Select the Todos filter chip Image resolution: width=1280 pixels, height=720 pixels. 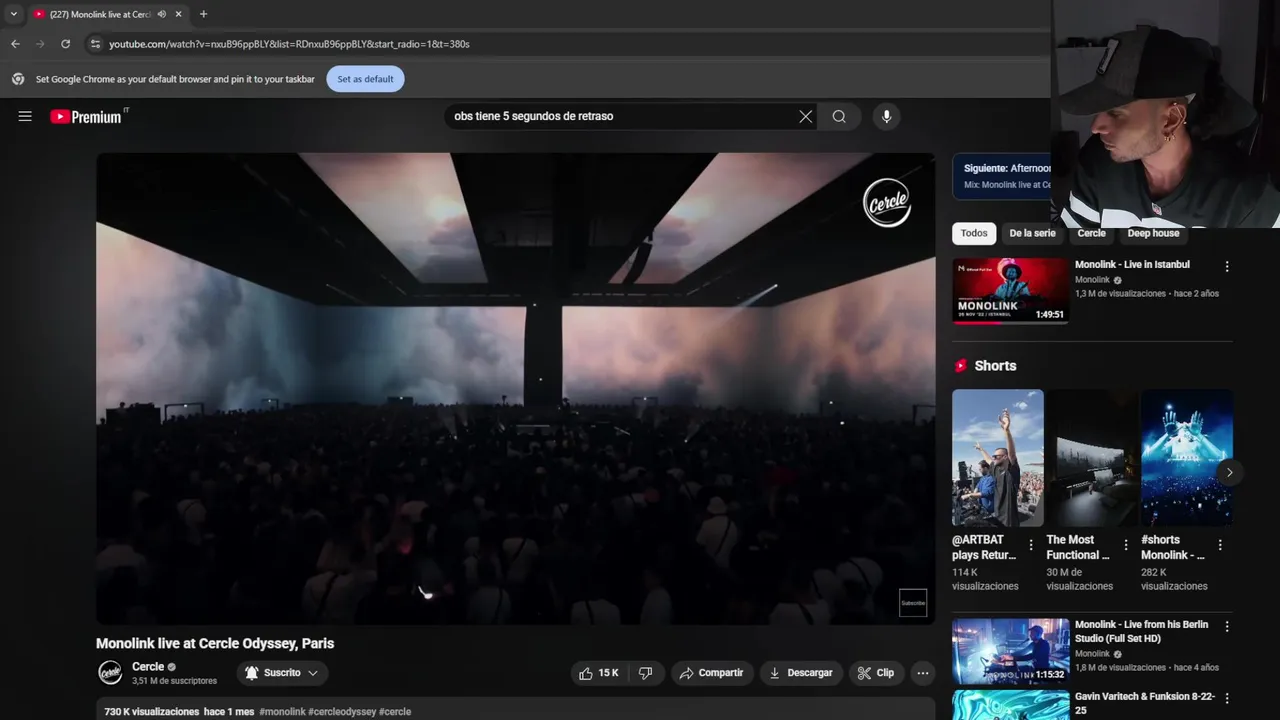(974, 233)
